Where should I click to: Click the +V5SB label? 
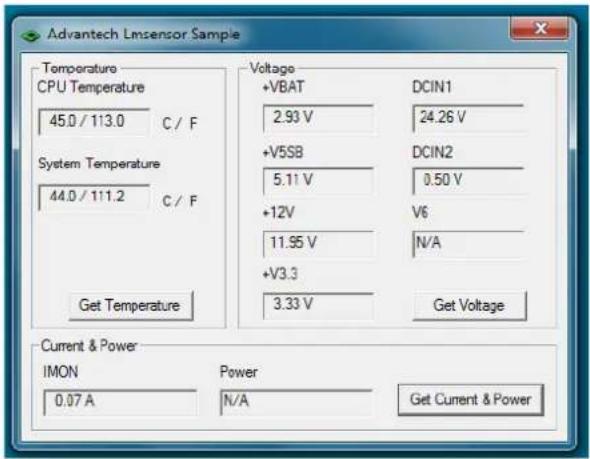click(x=283, y=152)
